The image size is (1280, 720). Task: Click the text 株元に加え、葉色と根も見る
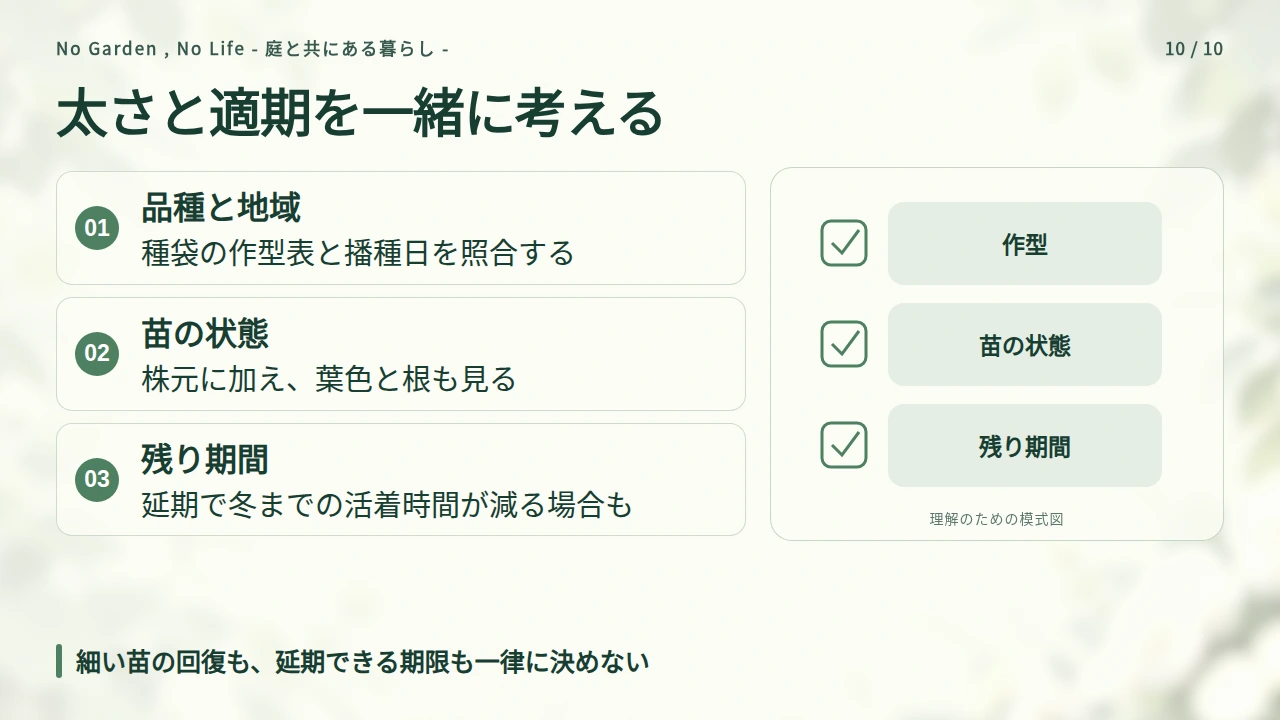click(329, 379)
